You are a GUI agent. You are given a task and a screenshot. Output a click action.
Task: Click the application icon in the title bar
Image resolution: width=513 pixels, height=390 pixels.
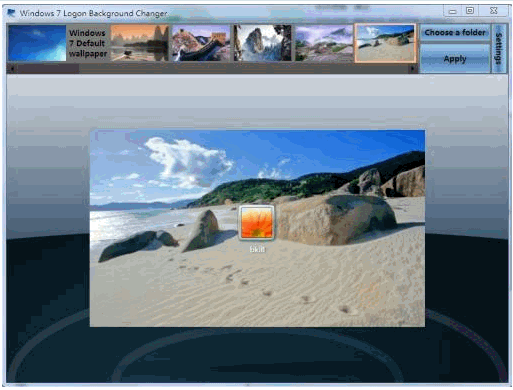click(11, 13)
